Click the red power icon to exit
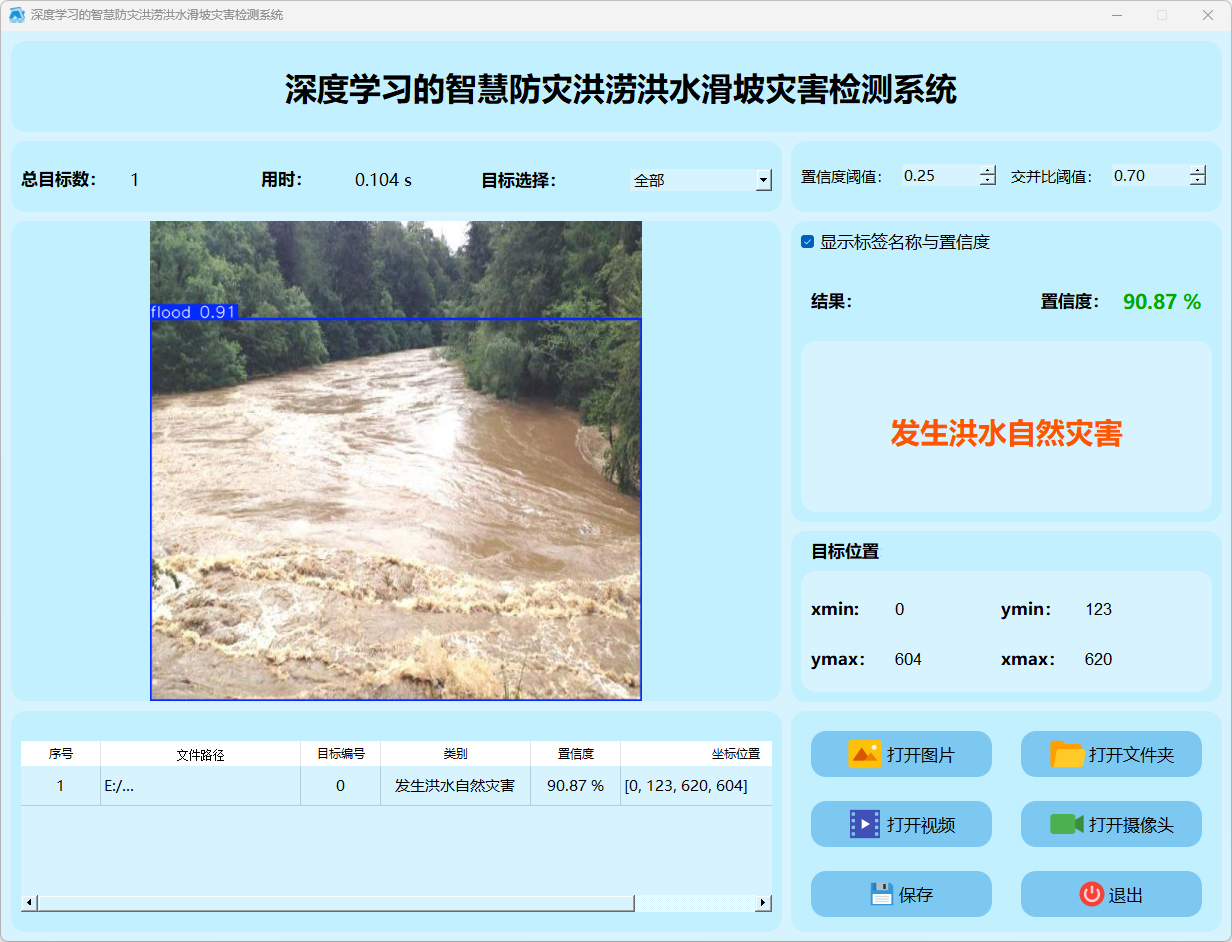Image resolution: width=1232 pixels, height=942 pixels. [1092, 894]
